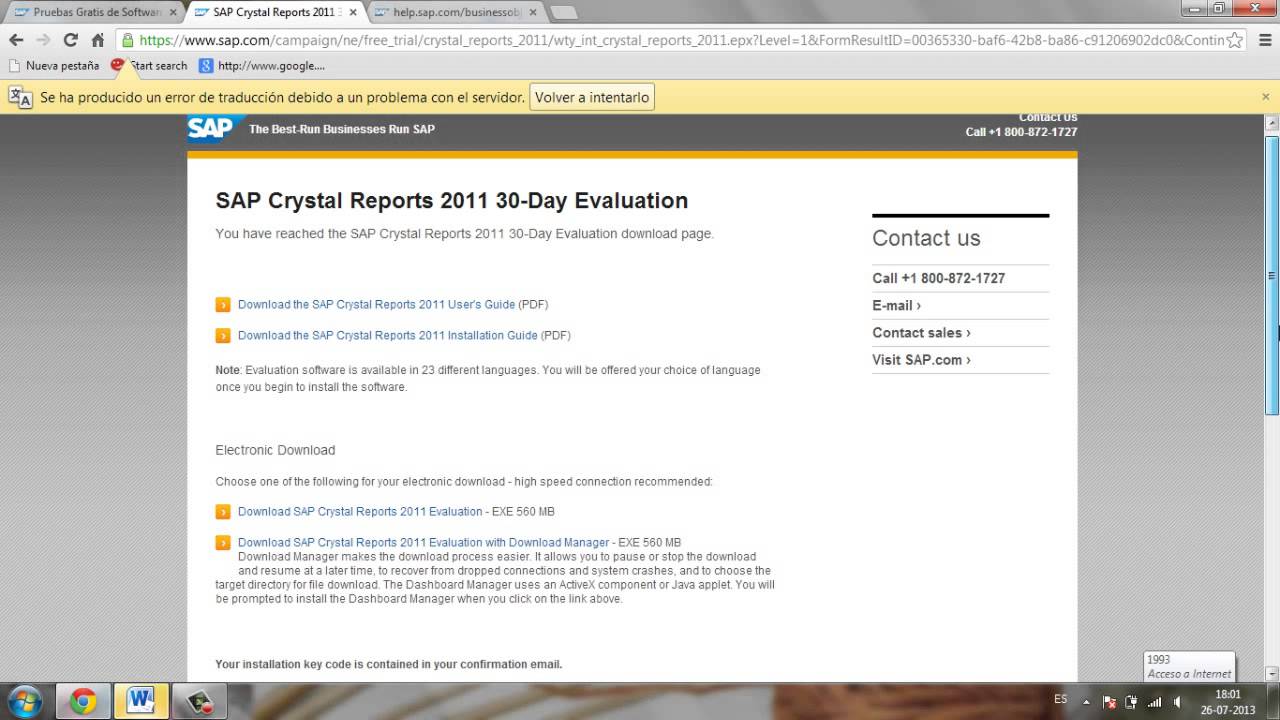Click orange arrow beside the Evaluation EXE link

pyautogui.click(x=223, y=512)
